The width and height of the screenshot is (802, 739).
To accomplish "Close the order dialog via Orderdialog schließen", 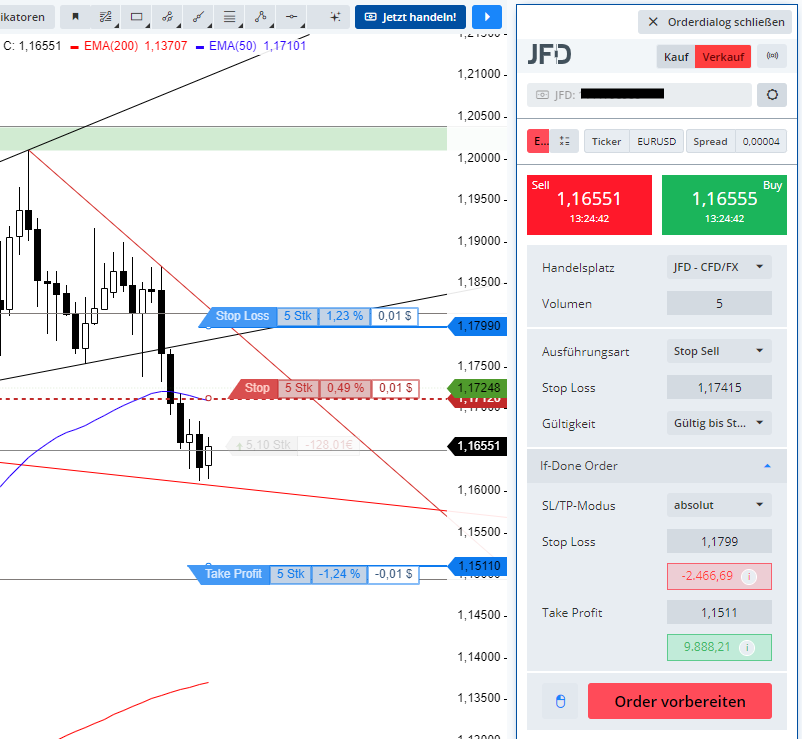I will tap(715, 22).
